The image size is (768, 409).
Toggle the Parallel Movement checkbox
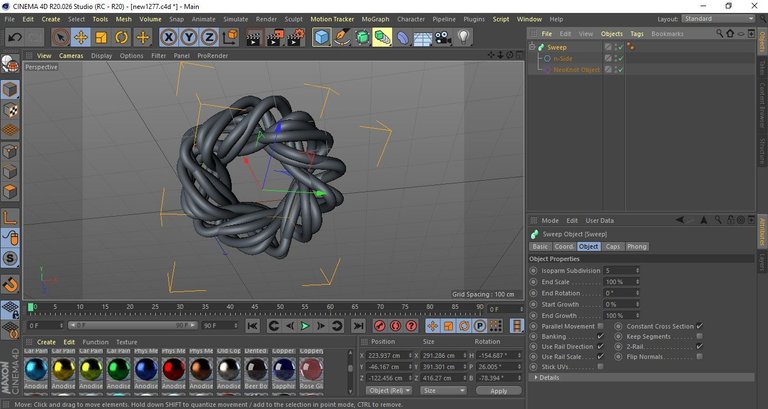[600, 326]
